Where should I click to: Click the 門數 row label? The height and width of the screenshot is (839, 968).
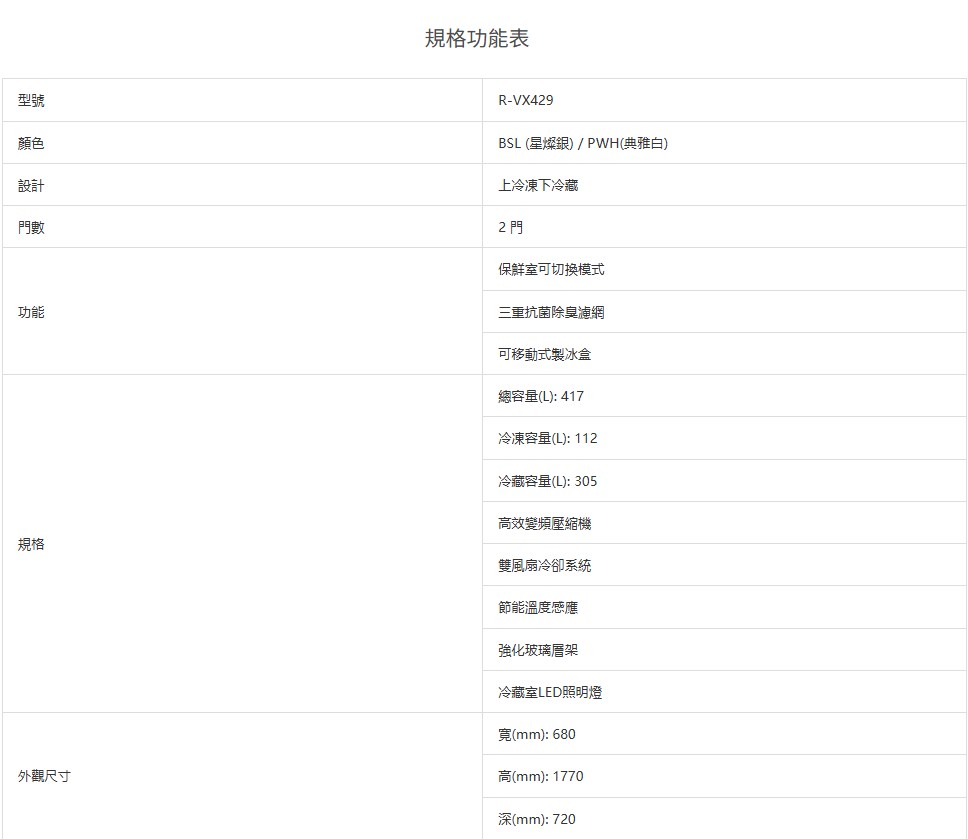tap(31, 227)
